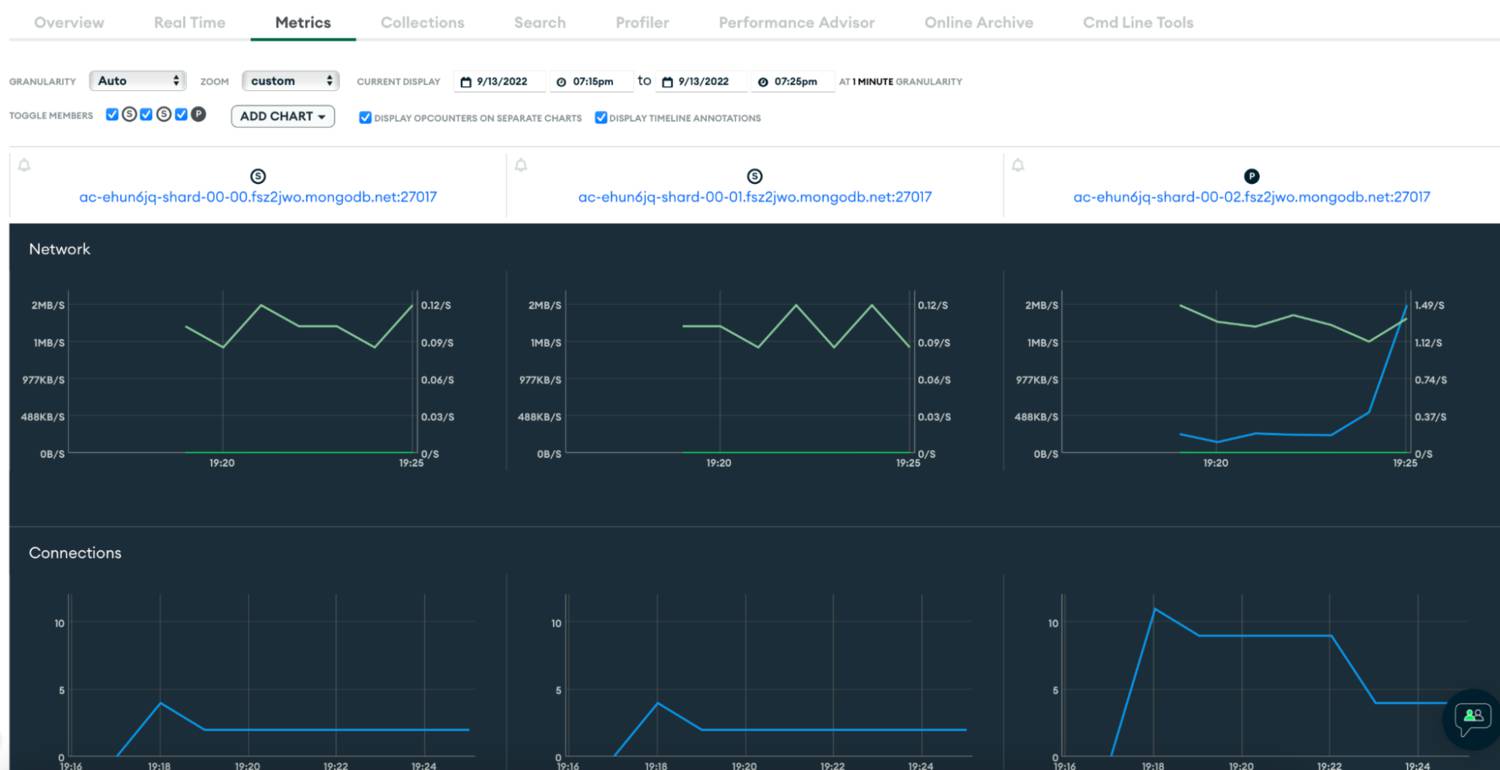
Task: Click the alert bell for shard-00-02
Action: click(1018, 165)
